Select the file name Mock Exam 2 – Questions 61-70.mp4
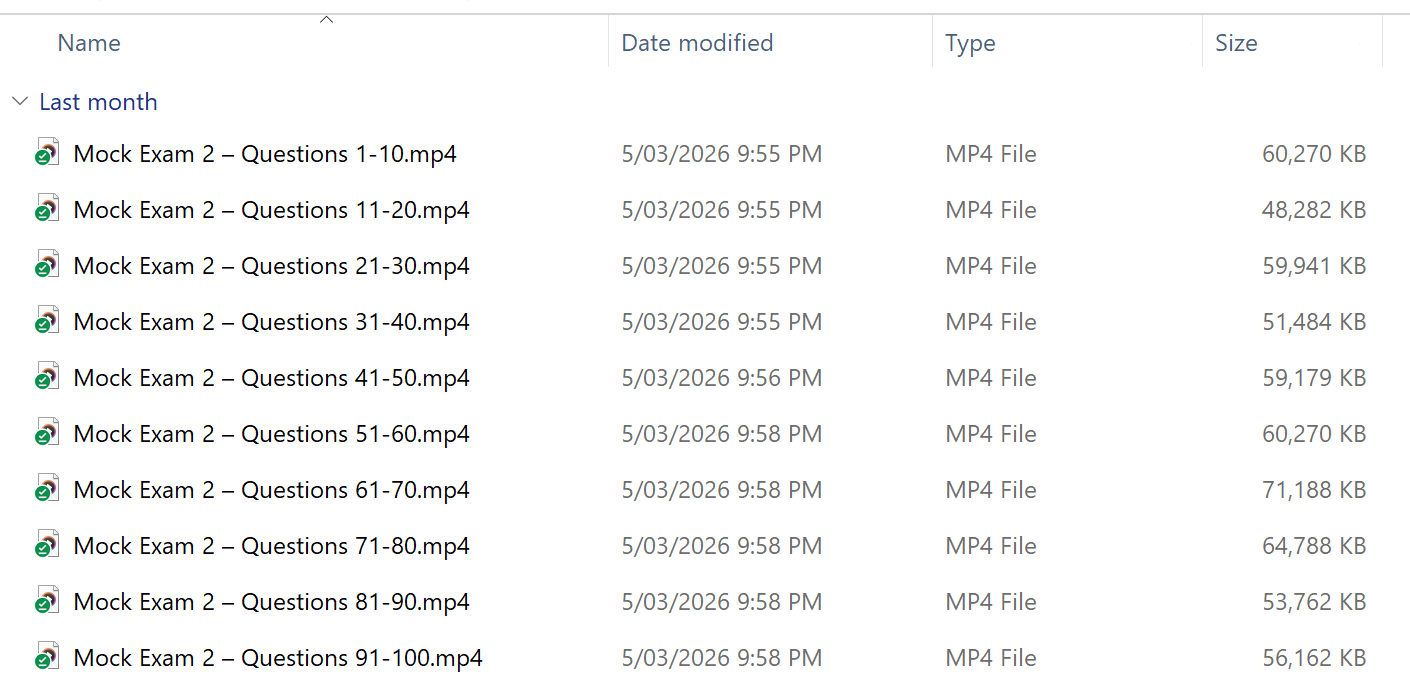Image resolution: width=1410 pixels, height=697 pixels. pyautogui.click(x=271, y=490)
